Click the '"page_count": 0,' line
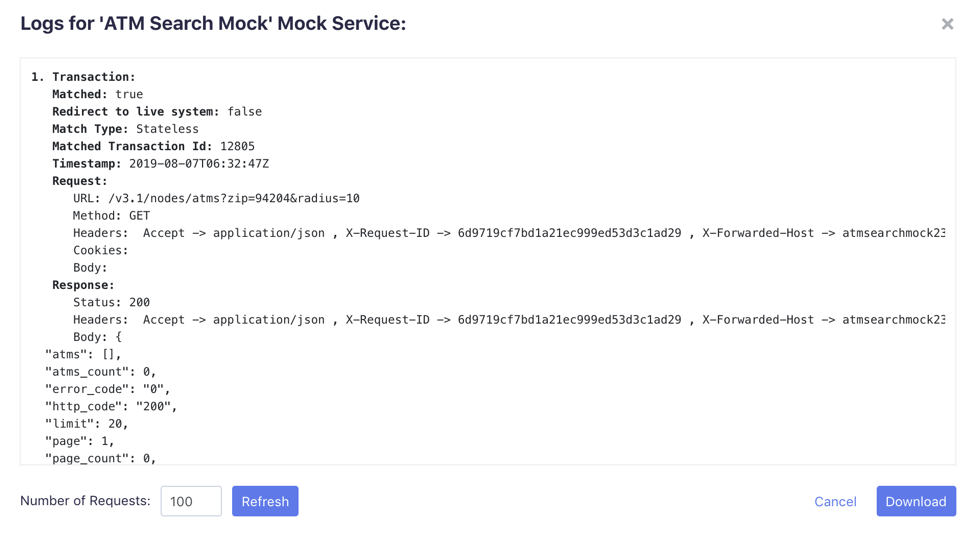The width and height of the screenshot is (974, 533). [100, 458]
